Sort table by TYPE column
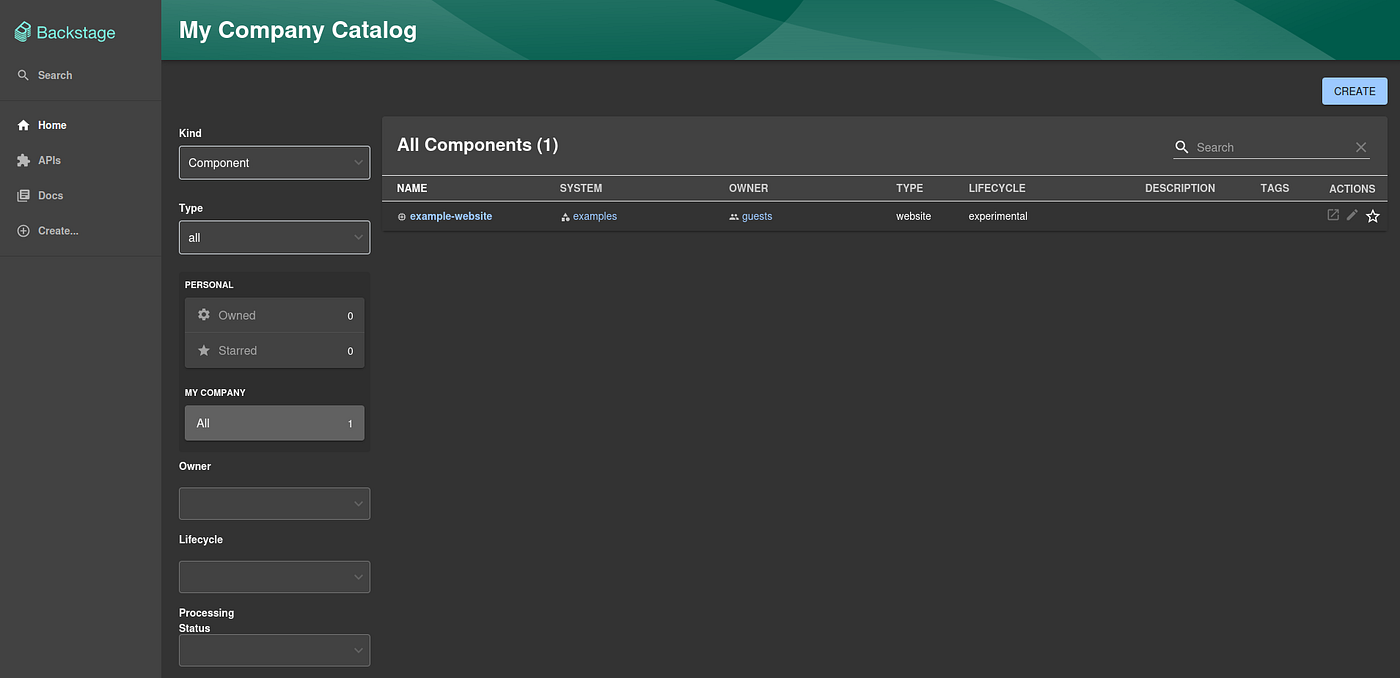 909,188
